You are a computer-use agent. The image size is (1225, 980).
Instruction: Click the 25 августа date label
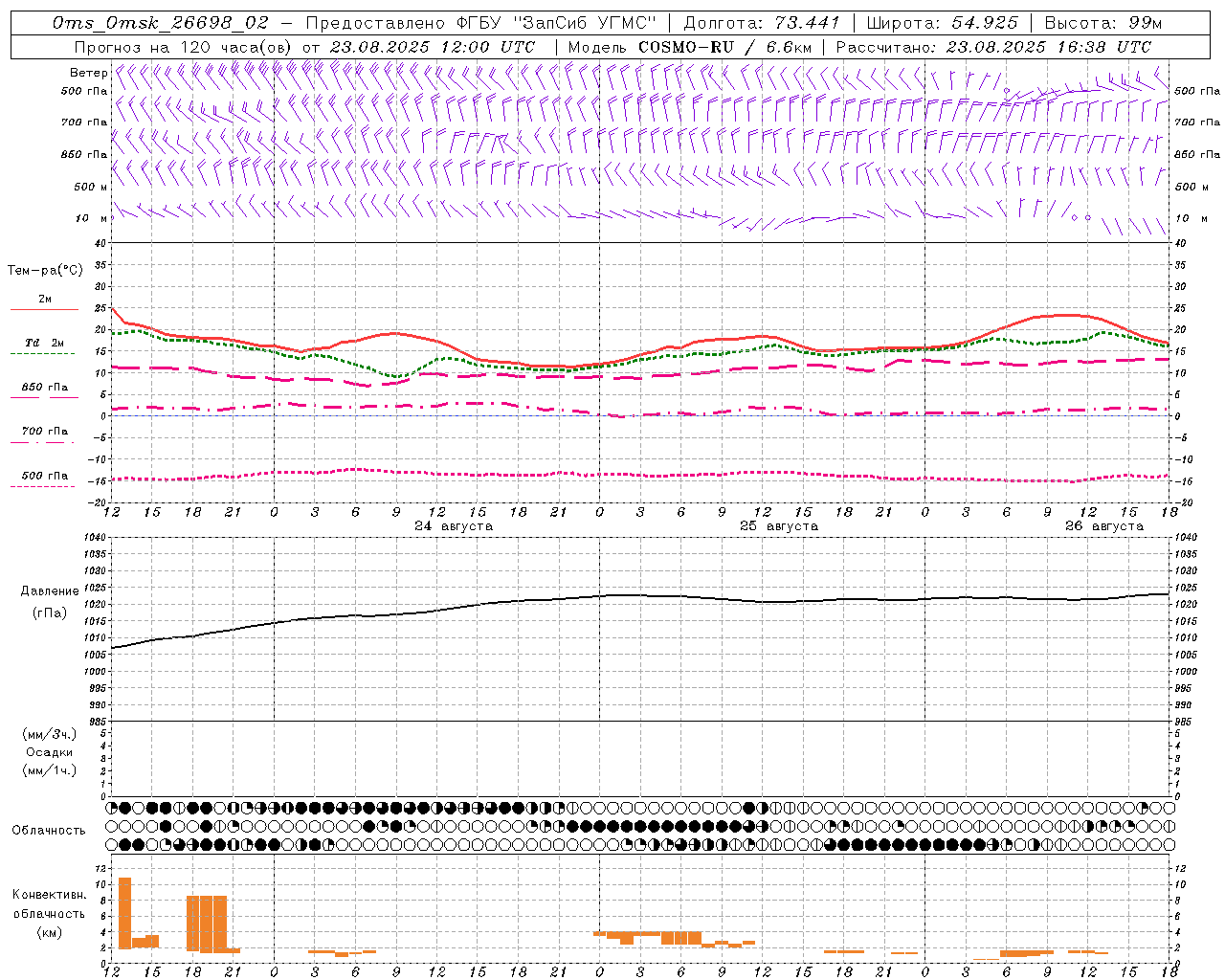[779, 526]
